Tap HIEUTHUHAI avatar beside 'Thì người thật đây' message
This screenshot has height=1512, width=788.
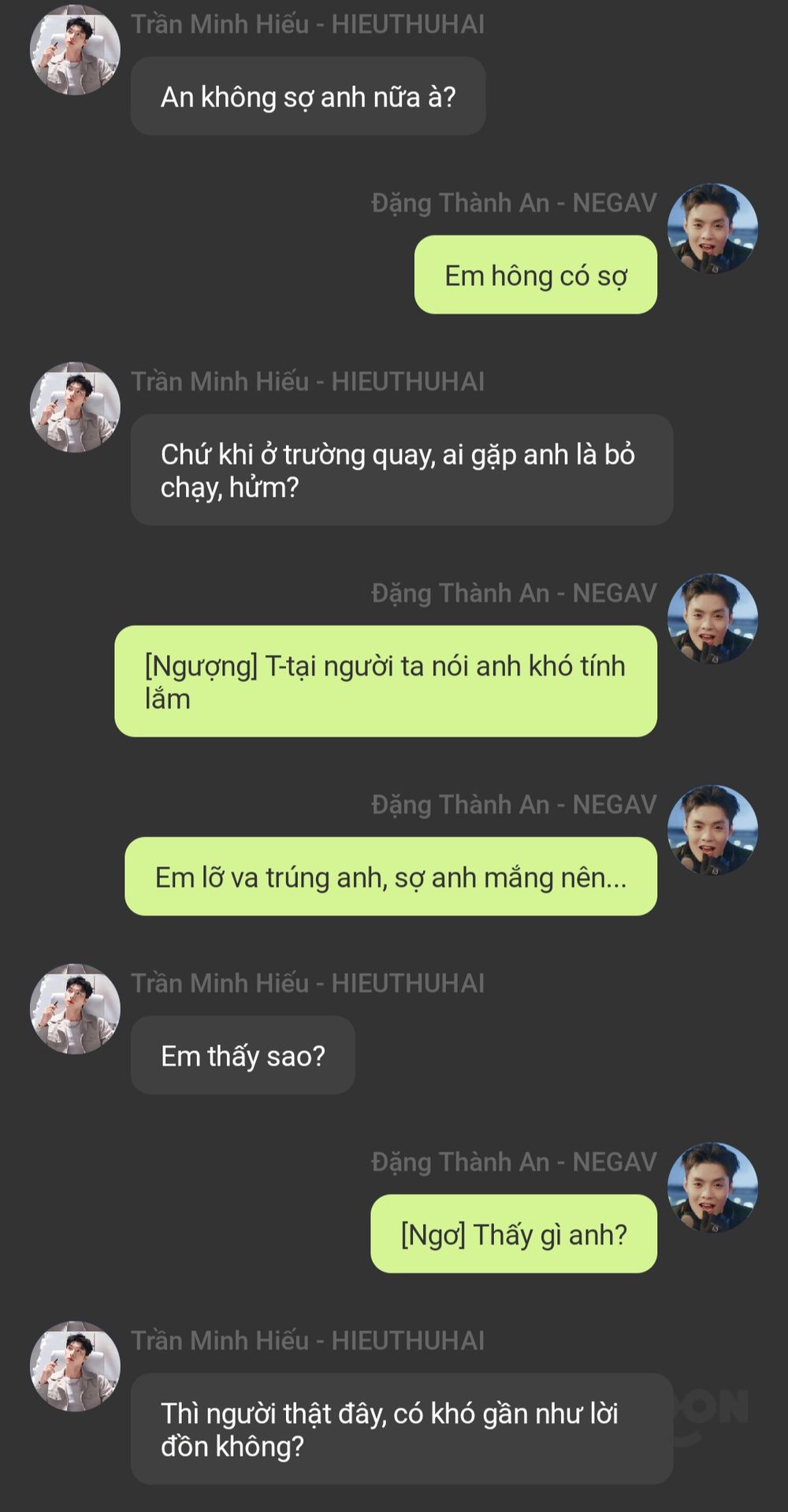pos(75,1366)
